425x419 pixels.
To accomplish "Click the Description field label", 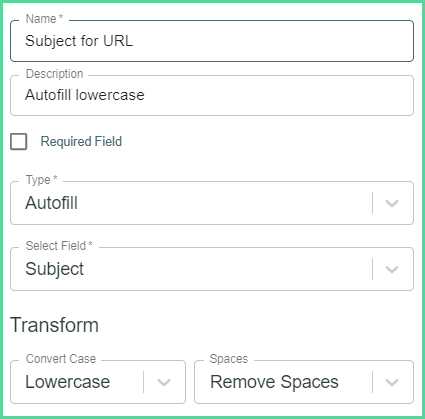I will pos(54,74).
